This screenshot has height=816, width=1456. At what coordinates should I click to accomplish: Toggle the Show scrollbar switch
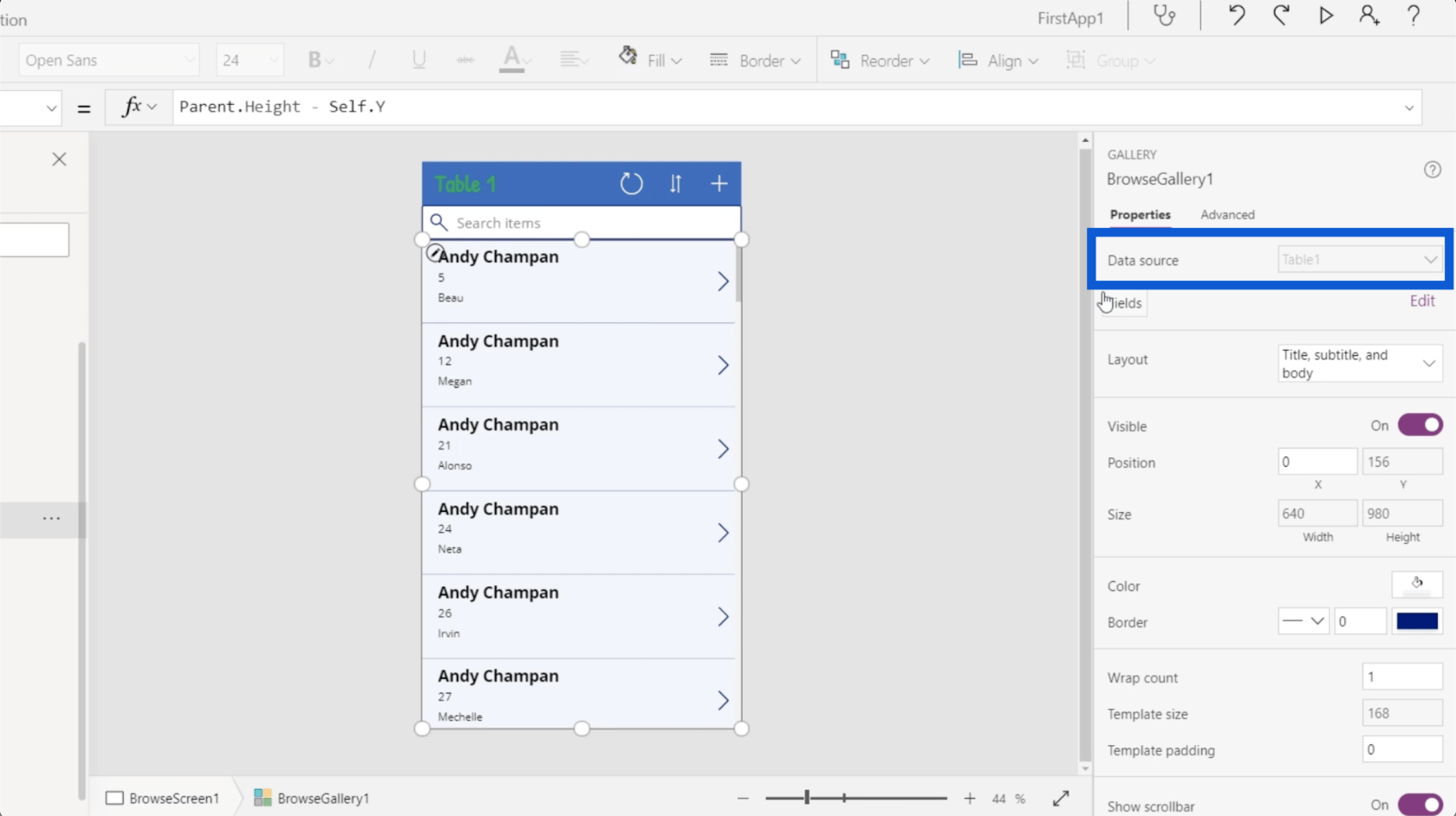coord(1420,805)
